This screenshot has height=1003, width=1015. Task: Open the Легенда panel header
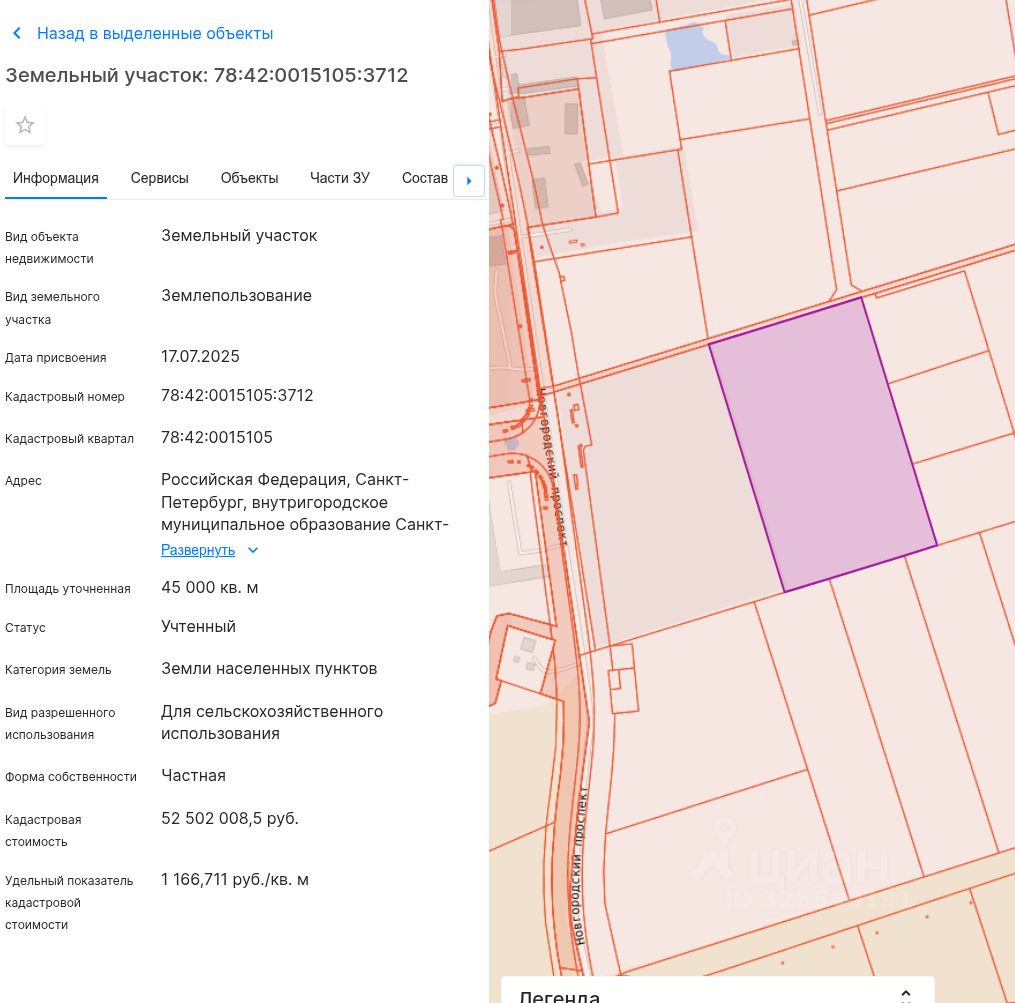click(560, 996)
